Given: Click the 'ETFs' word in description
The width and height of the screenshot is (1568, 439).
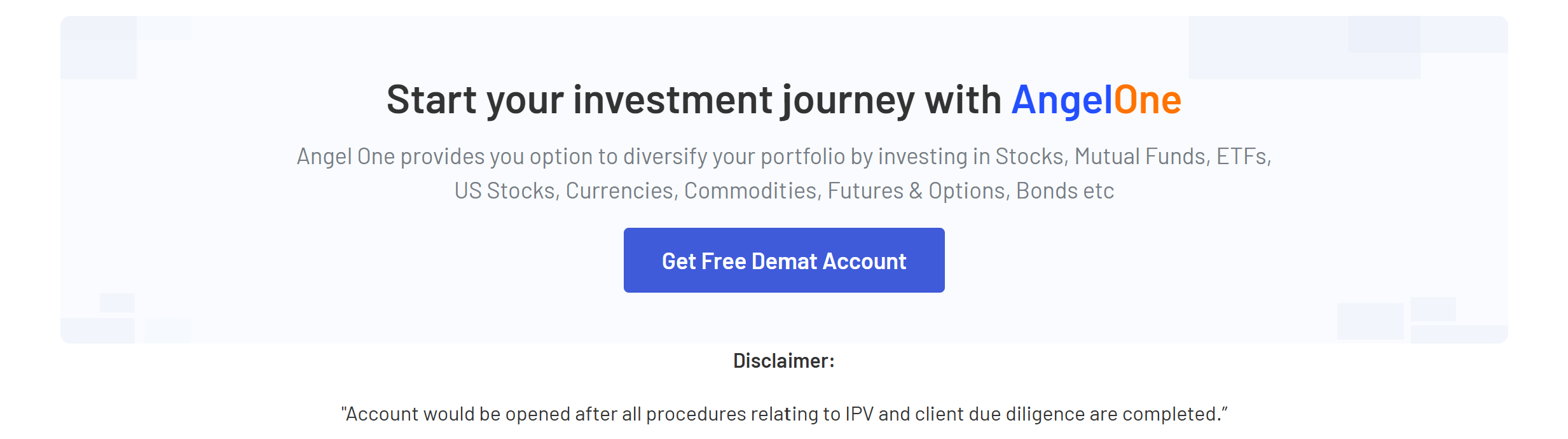Looking at the screenshot, I should point(1241,157).
